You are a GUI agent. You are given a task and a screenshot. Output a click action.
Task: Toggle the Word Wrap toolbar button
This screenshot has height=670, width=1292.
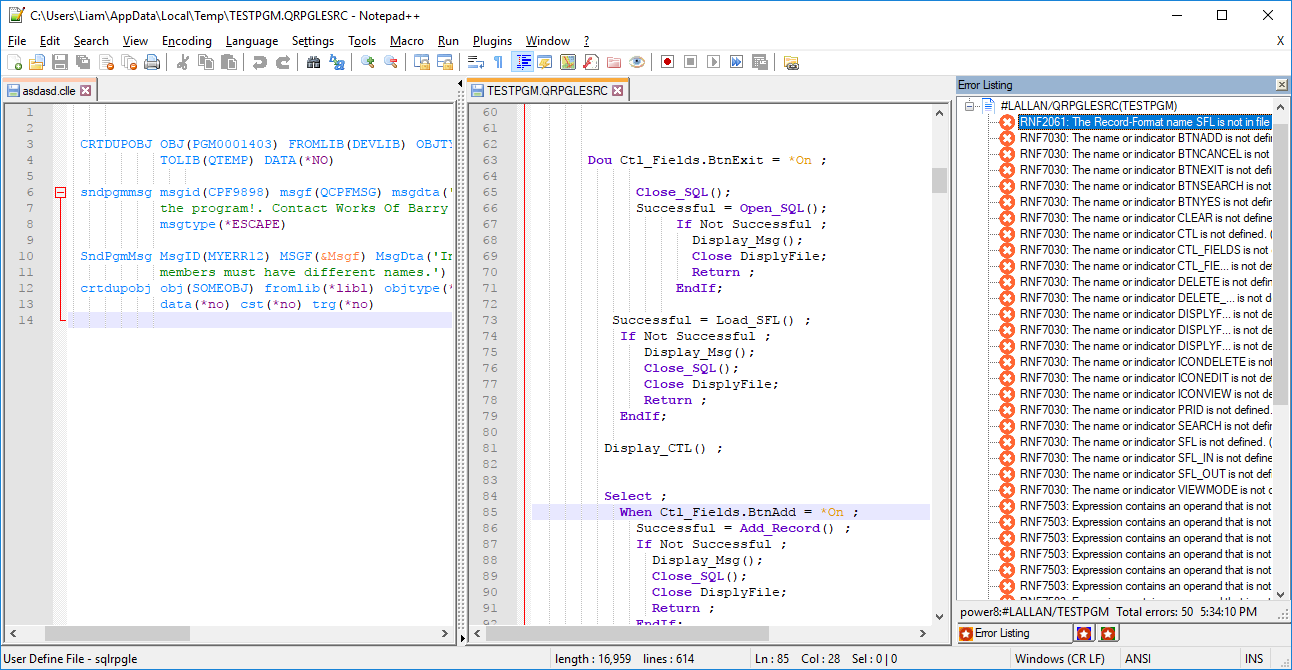tap(476, 62)
